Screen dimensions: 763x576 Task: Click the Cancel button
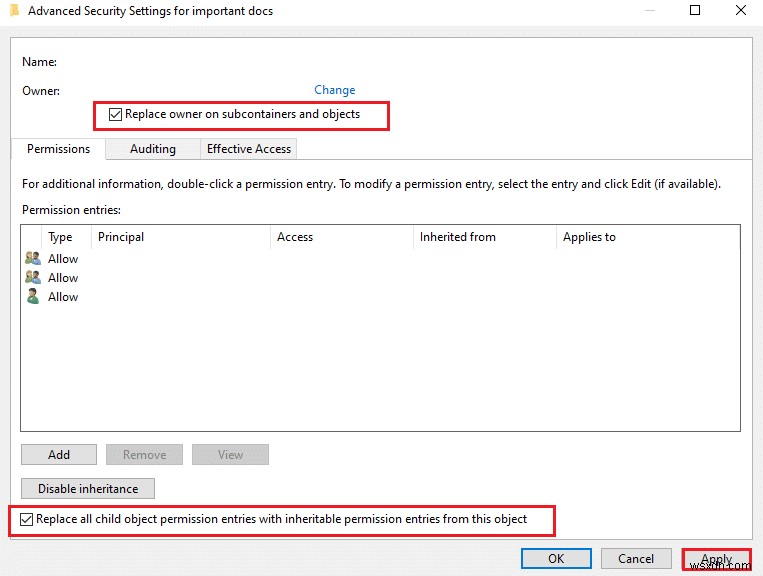point(636,558)
